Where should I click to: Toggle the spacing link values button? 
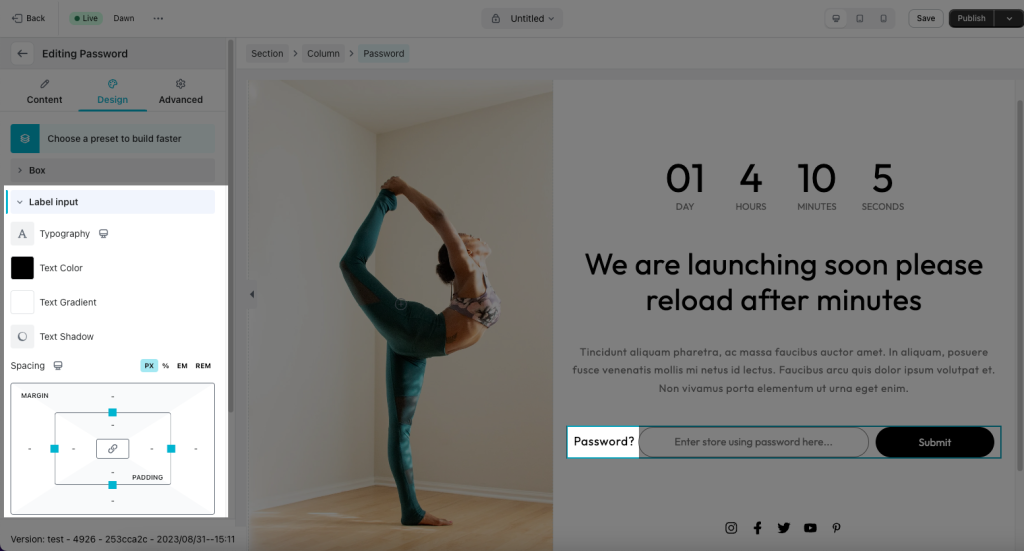112,449
